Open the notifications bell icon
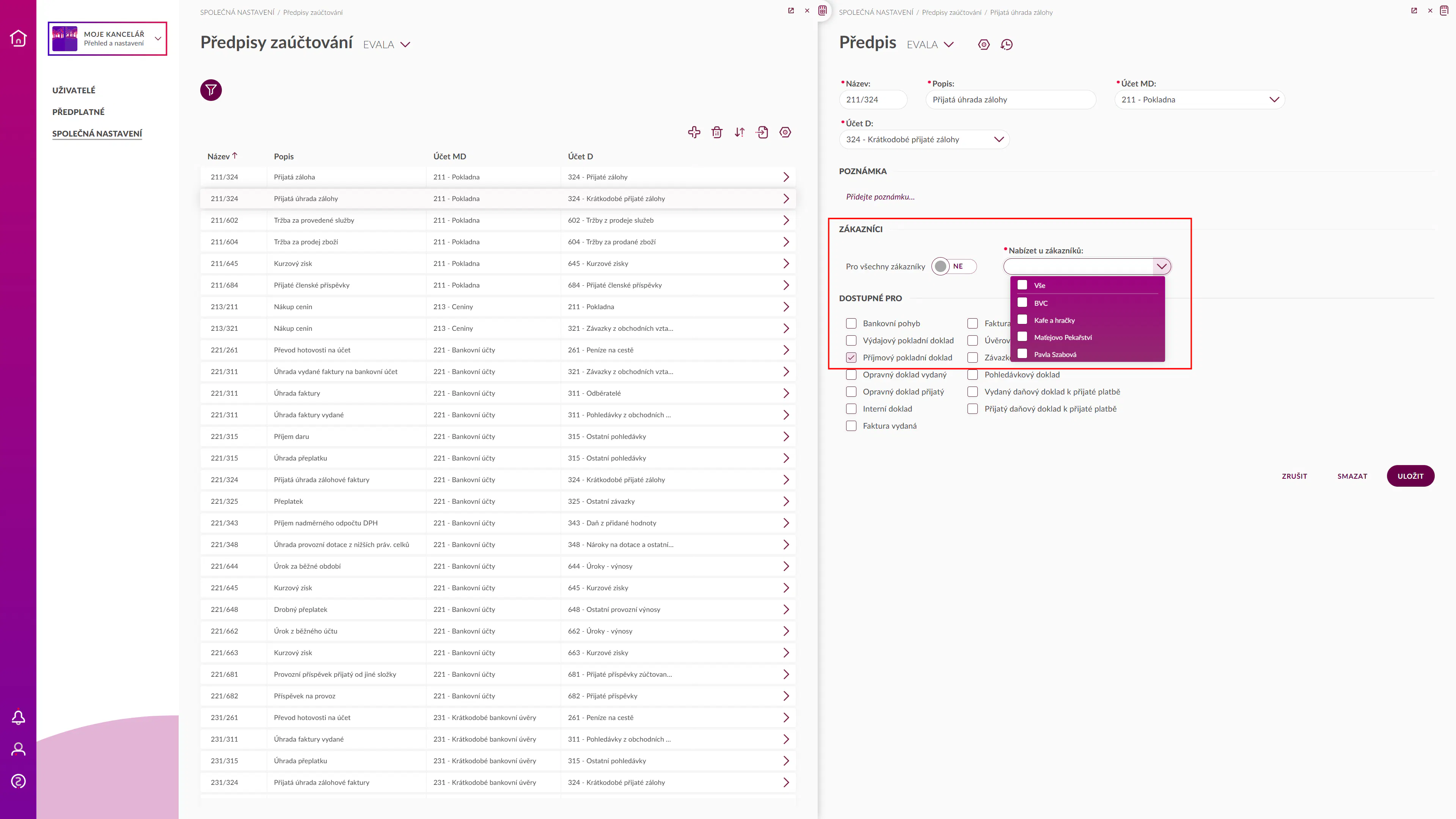1456x819 pixels. [18, 717]
